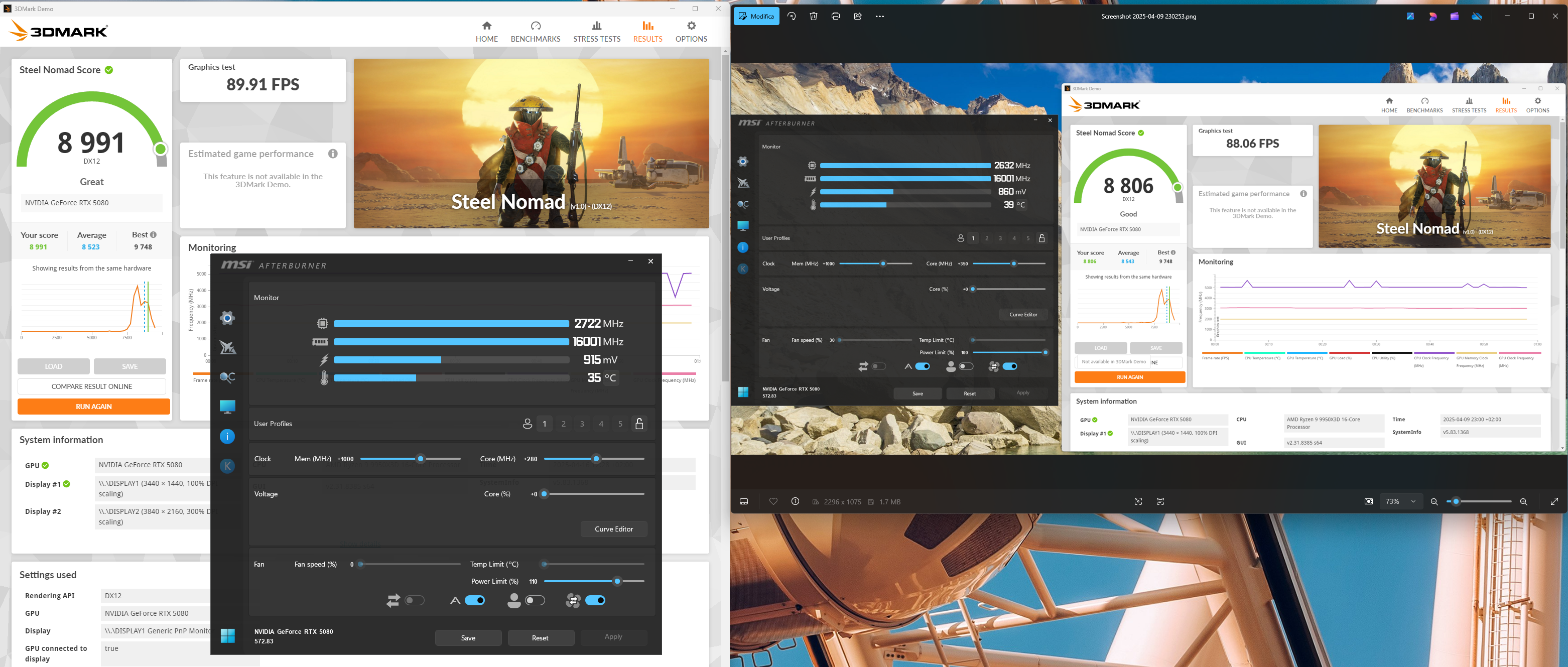The image size is (1568, 667).
Task: Click the Mem (MHz) clock slider handle
Action: [420, 459]
